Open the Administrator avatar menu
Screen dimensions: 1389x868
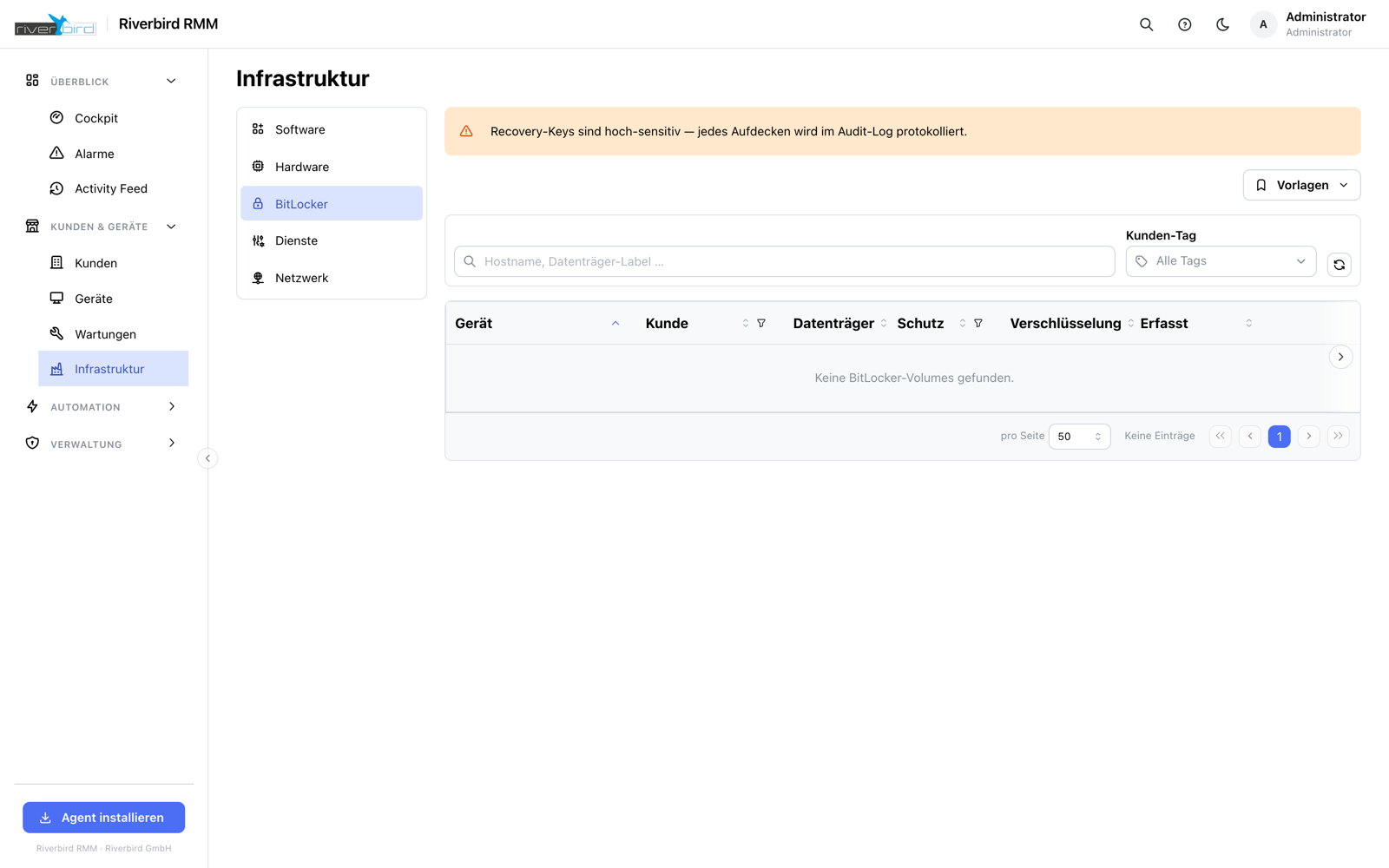point(1263,24)
